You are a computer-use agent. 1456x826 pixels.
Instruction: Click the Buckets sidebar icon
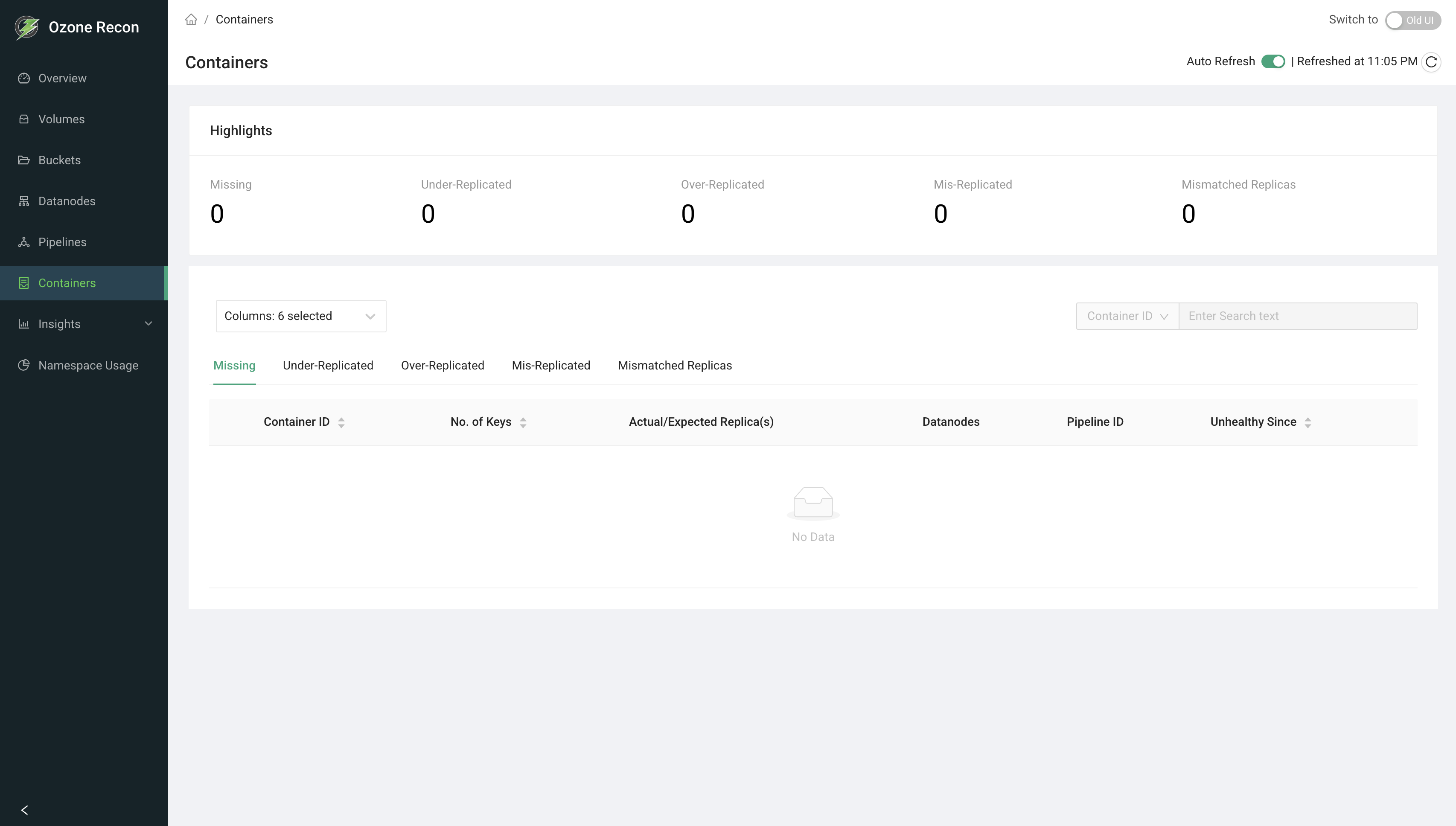click(x=24, y=160)
